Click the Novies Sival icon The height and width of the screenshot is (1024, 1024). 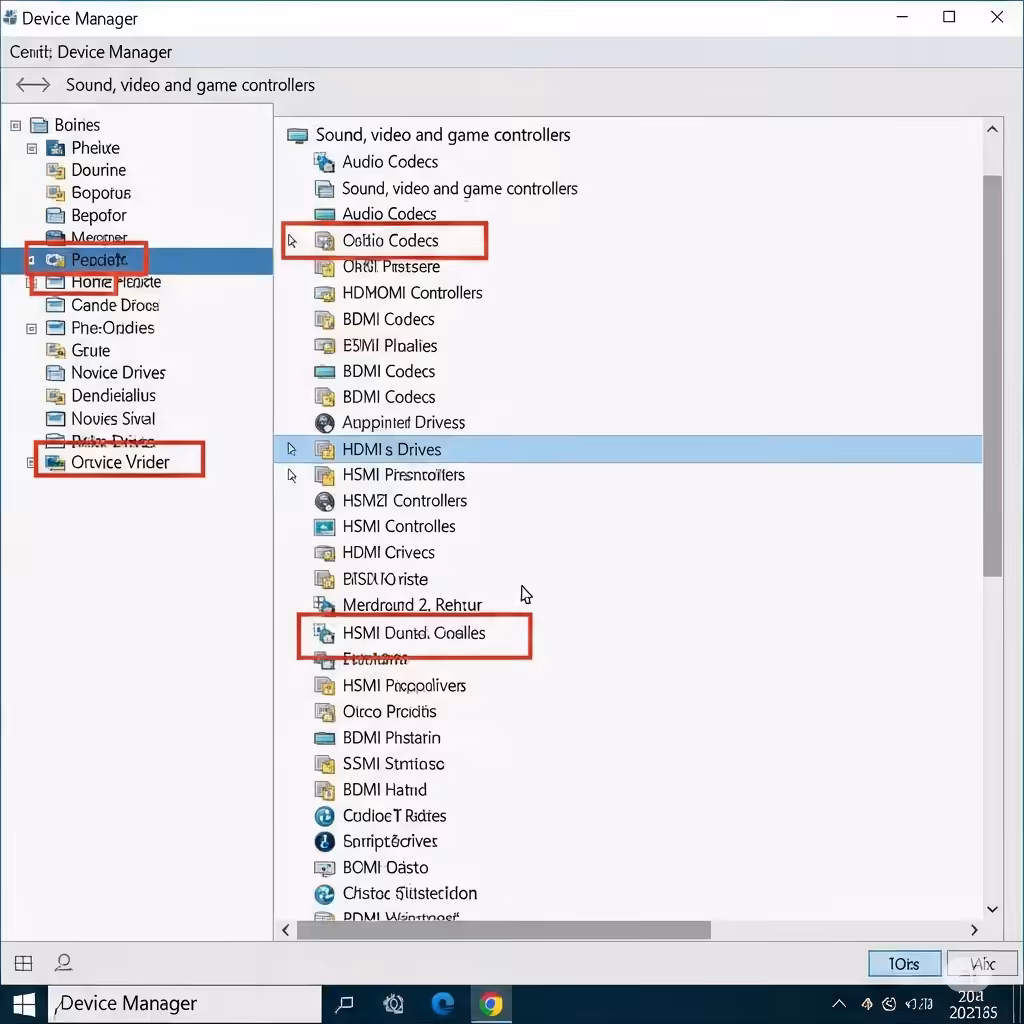pyautogui.click(x=56, y=419)
